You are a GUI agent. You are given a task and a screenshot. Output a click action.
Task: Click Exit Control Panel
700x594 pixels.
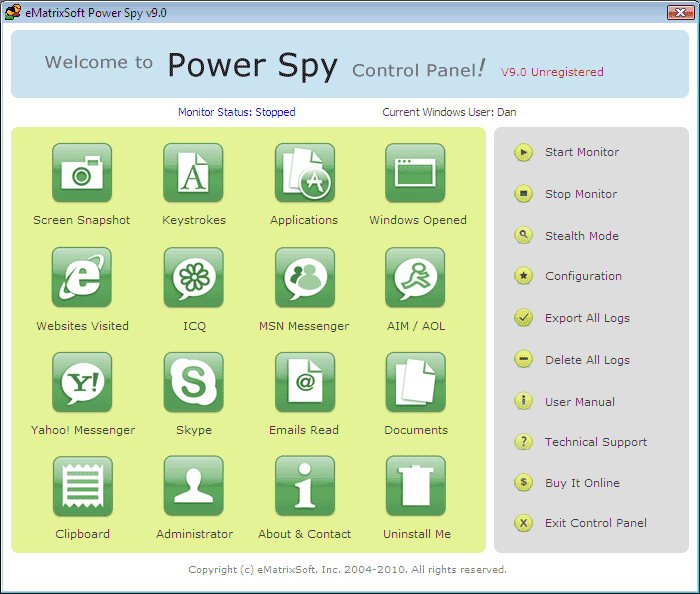point(595,523)
